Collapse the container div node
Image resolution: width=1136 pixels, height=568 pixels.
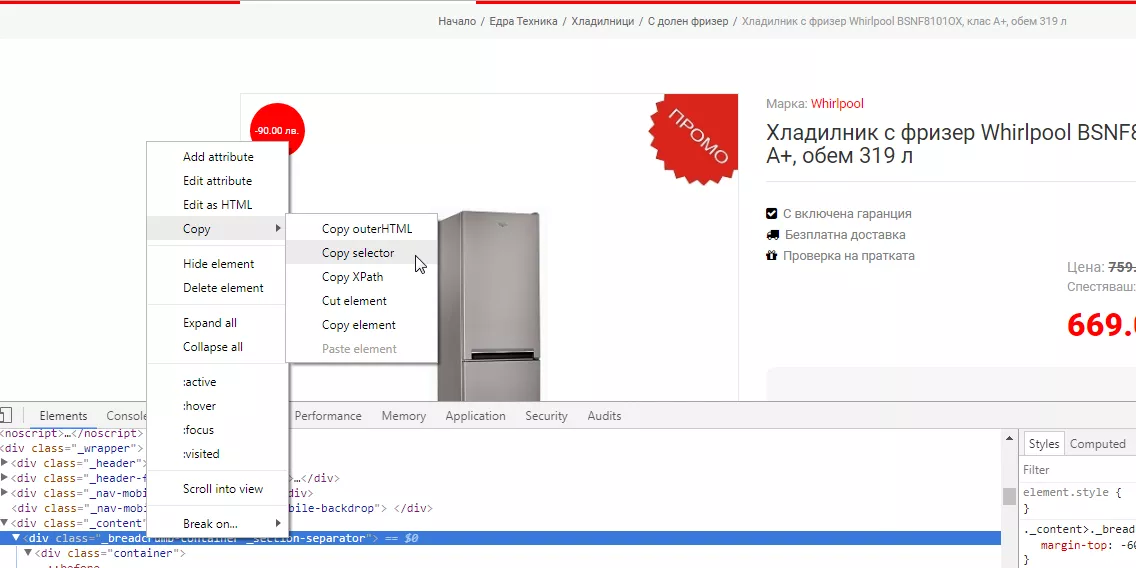28,553
